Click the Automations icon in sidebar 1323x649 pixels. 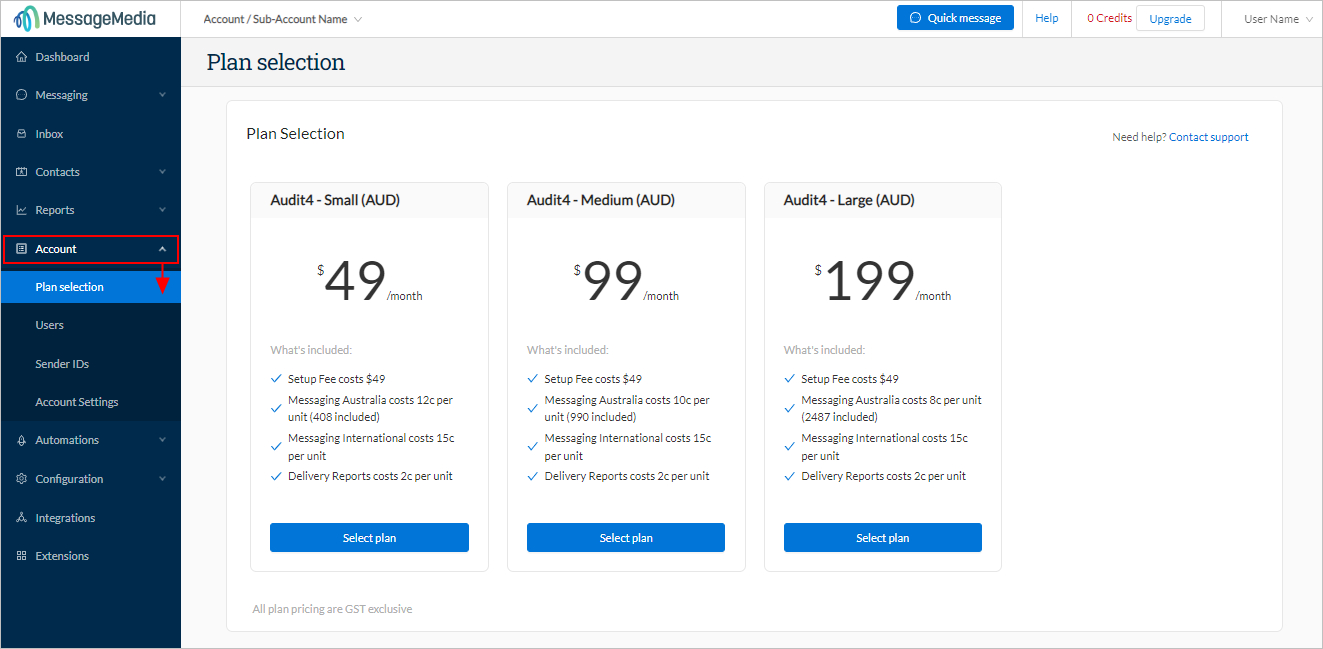tap(22, 440)
